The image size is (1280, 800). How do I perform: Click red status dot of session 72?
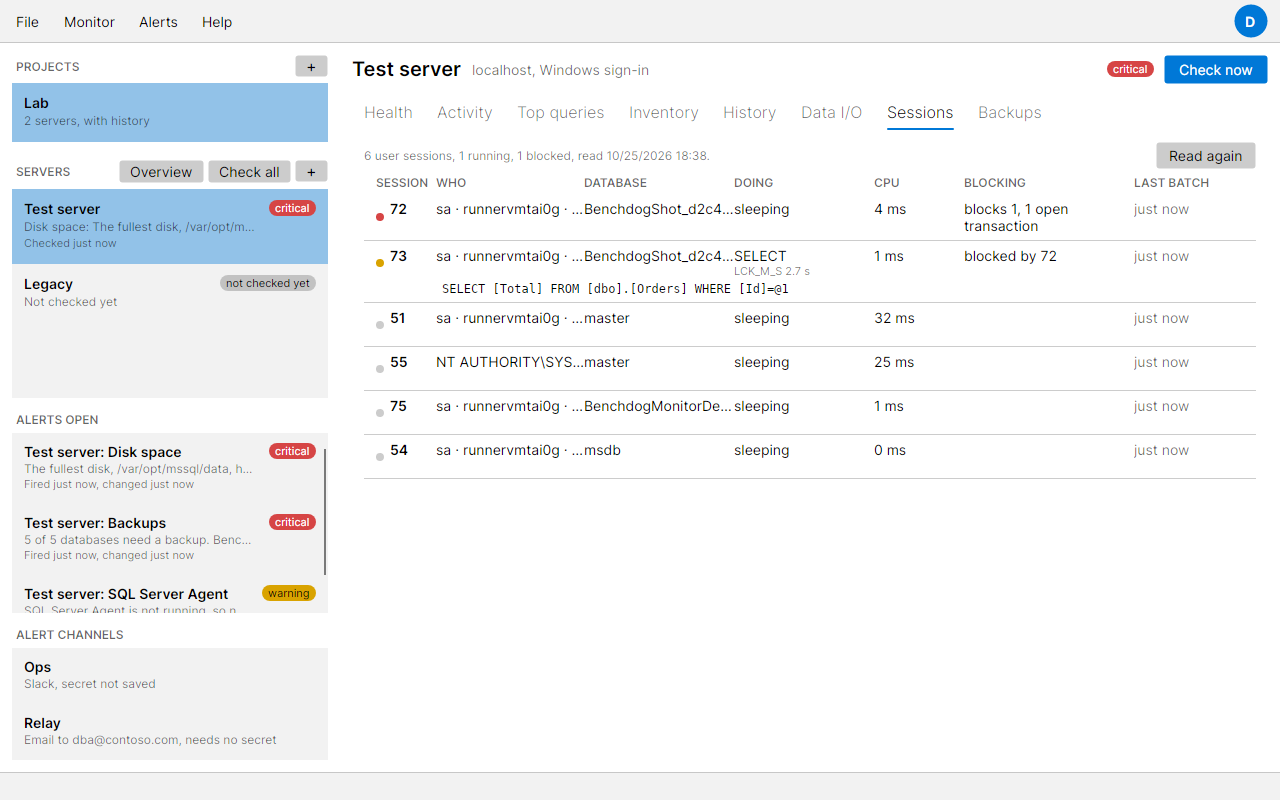(380, 216)
